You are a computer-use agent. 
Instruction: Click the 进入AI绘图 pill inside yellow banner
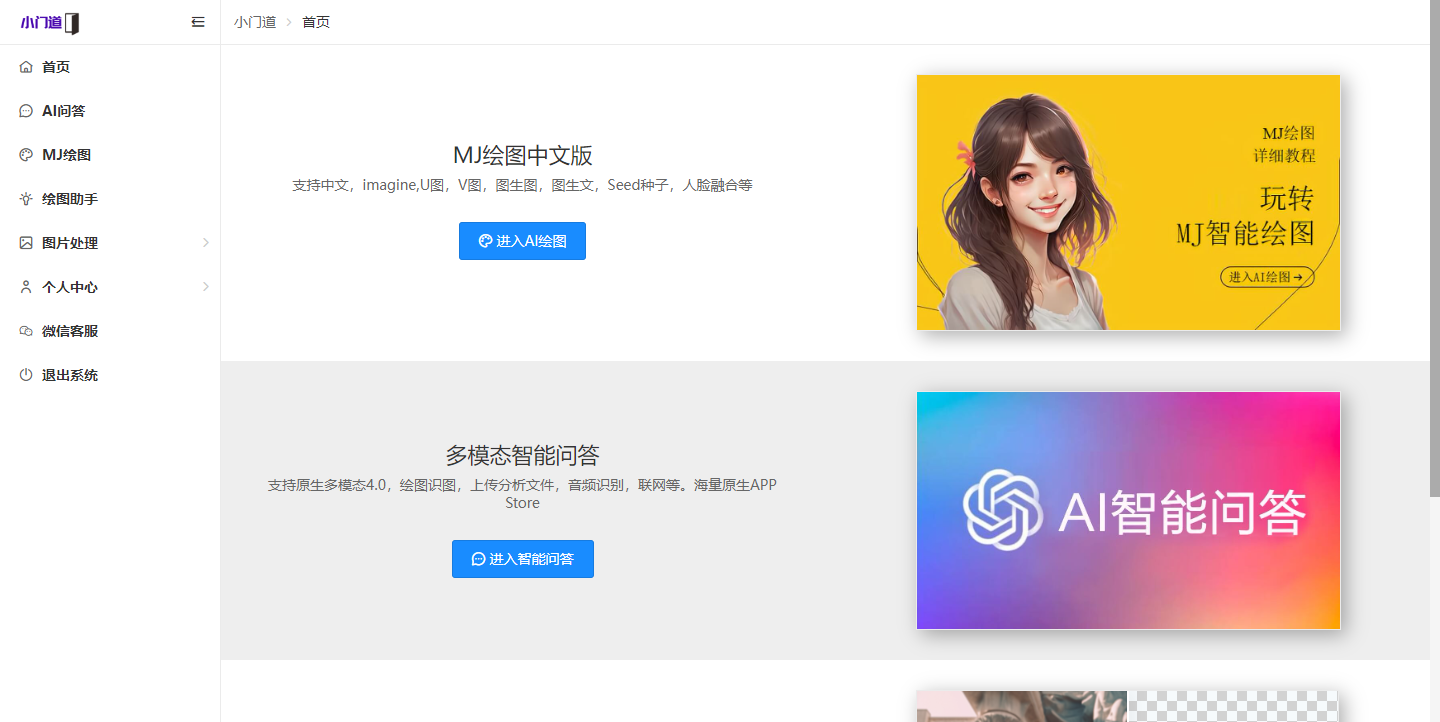coord(1267,277)
